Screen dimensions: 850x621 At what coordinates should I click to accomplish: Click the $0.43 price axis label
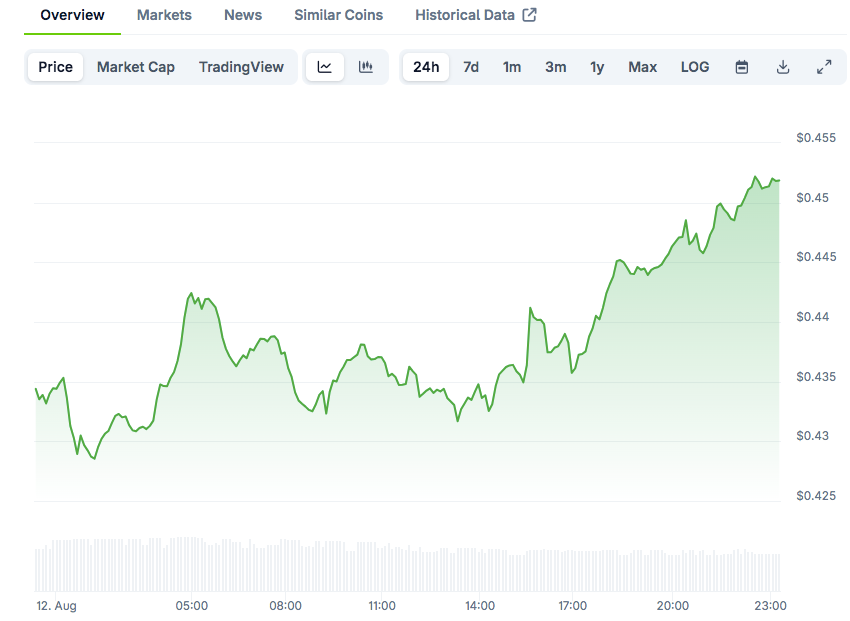coord(813,436)
